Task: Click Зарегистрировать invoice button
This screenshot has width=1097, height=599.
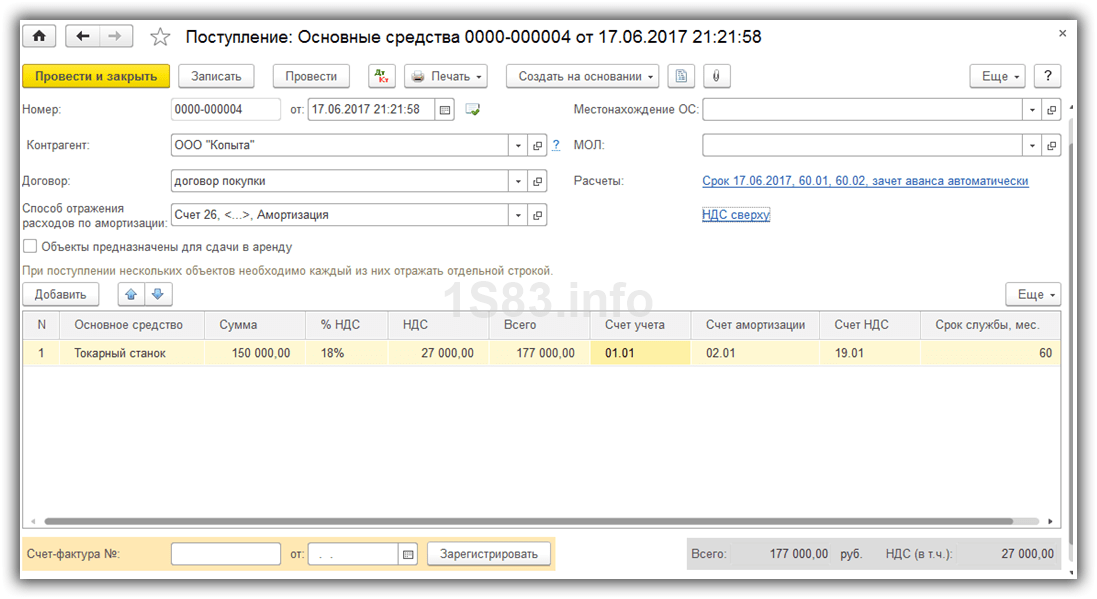Action: pyautogui.click(x=488, y=554)
